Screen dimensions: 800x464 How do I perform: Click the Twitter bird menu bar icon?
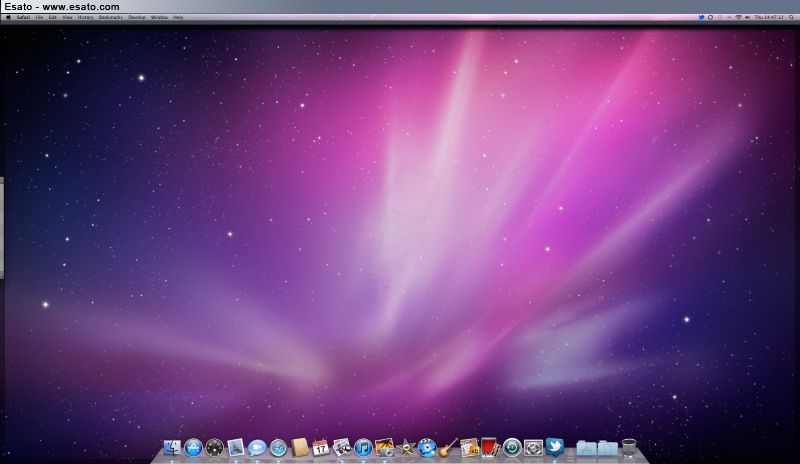[702, 17]
